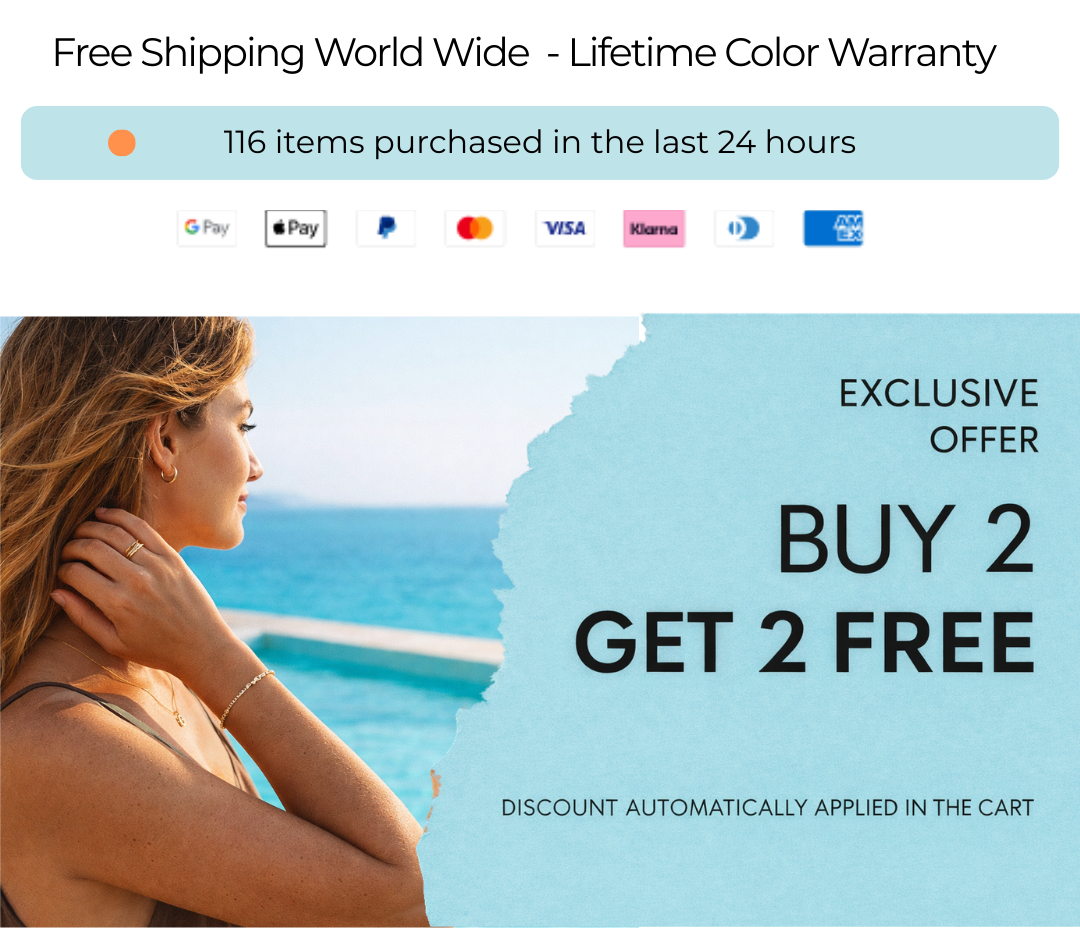Click the GET 2 FREE offer text

804,642
